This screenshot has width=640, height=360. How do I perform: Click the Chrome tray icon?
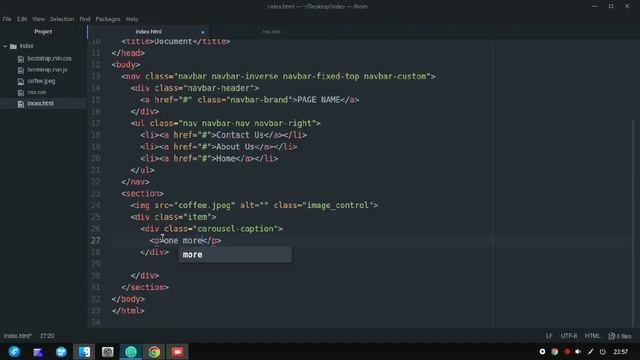tap(555, 351)
